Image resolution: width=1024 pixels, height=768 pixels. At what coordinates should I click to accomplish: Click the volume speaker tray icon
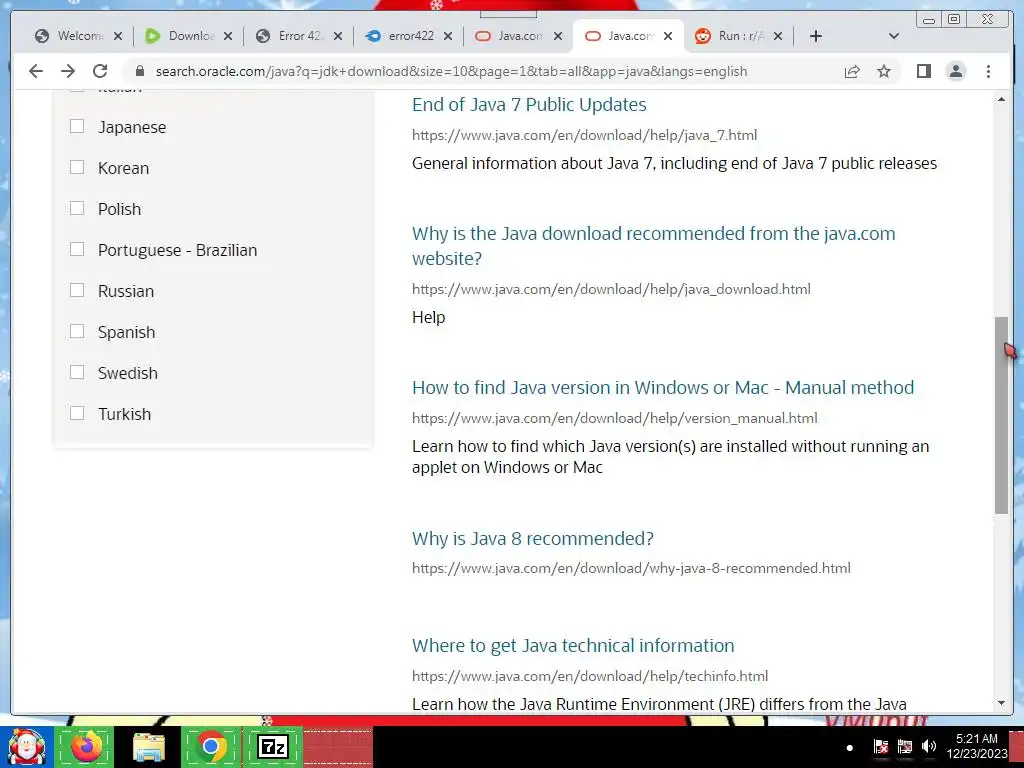(928, 746)
